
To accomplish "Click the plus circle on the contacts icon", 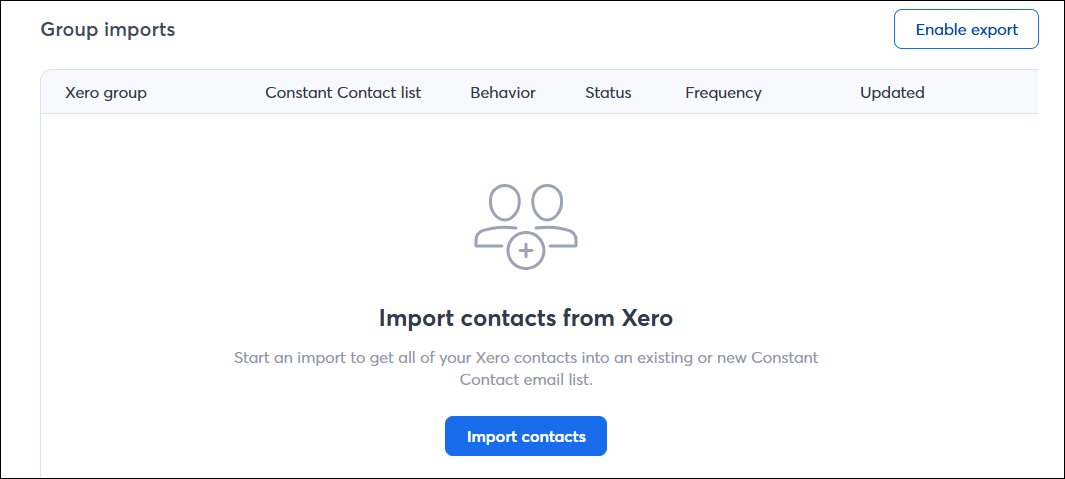I will [526, 251].
